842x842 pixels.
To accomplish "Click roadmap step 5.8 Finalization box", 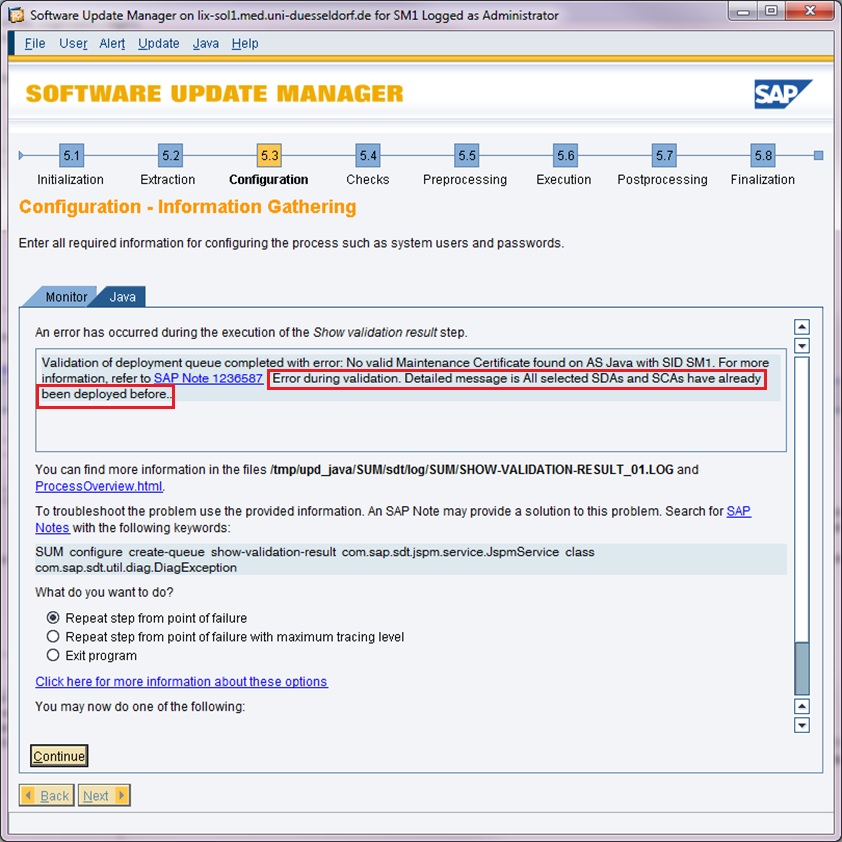I will [x=763, y=156].
